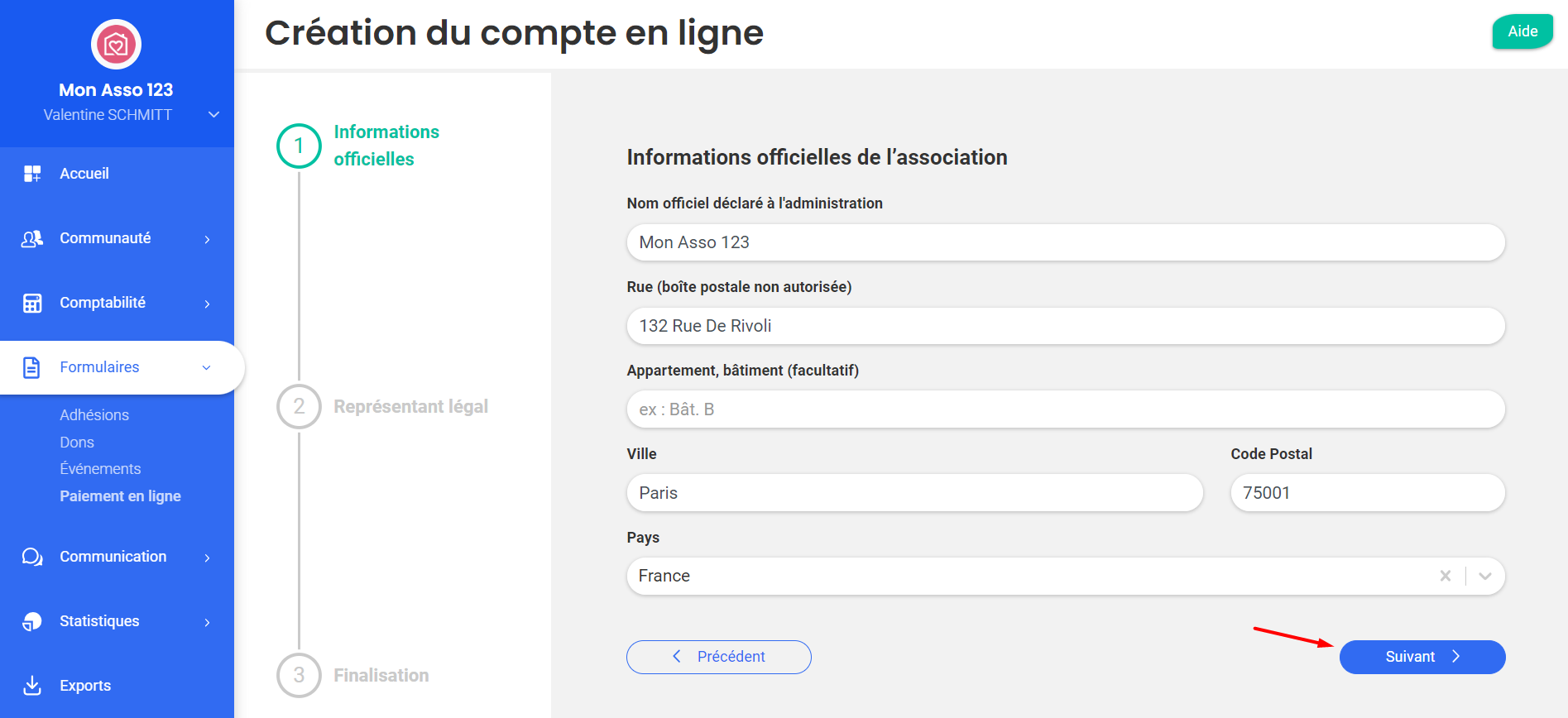Viewport: 1568px width, 718px height.
Task: Collapse the Formulaires submenu chevron
Action: click(x=207, y=367)
